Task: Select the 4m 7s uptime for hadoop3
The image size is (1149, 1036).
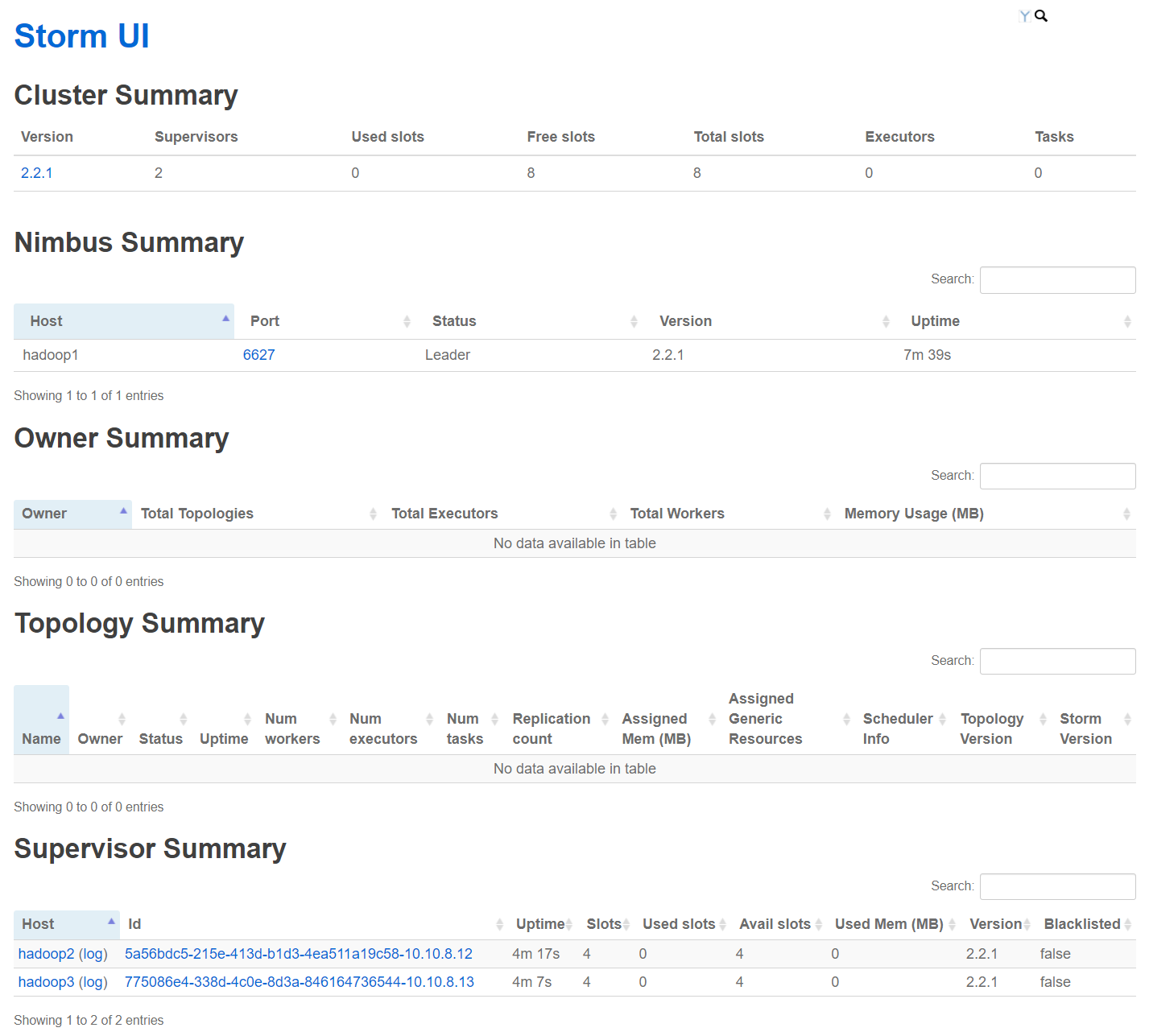Action: (531, 982)
